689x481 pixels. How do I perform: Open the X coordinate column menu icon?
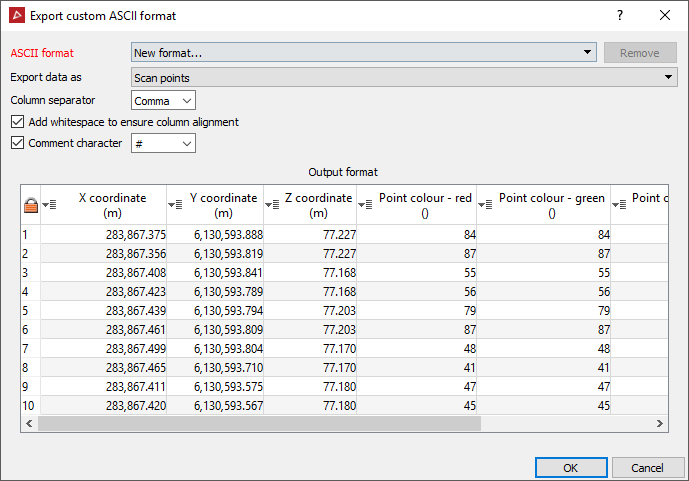pos(48,205)
